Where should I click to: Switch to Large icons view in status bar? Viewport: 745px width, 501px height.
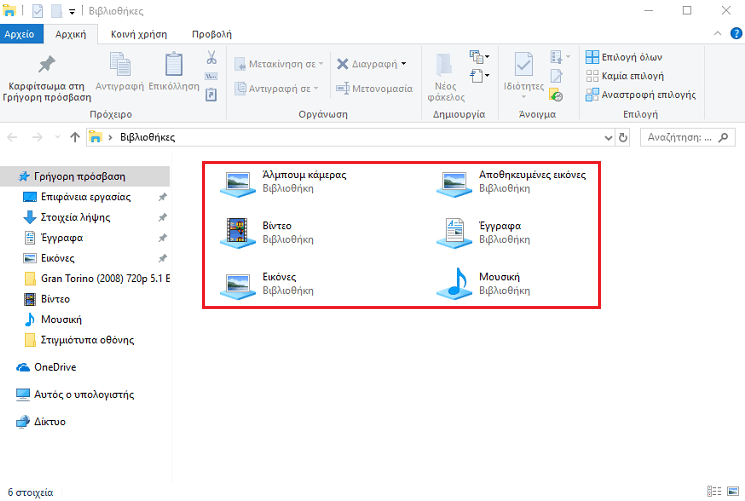click(x=733, y=491)
